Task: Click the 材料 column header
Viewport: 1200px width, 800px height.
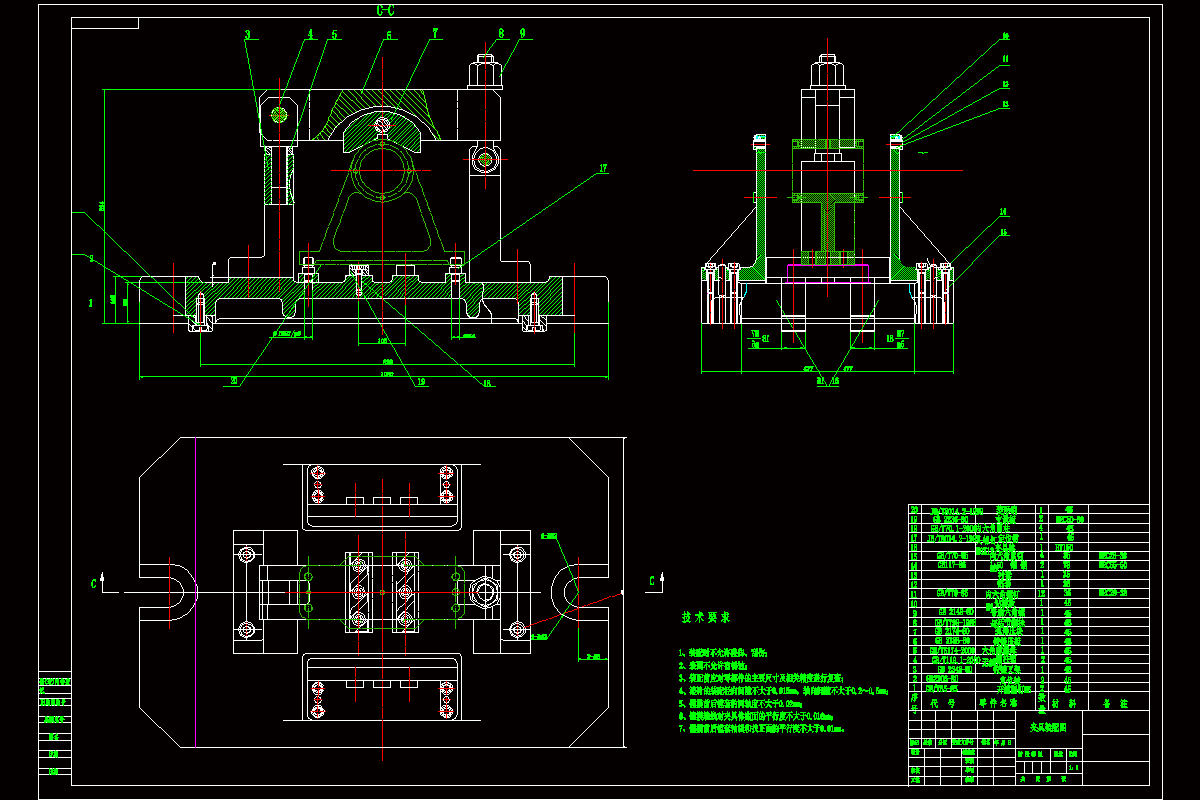Action: click(1064, 703)
